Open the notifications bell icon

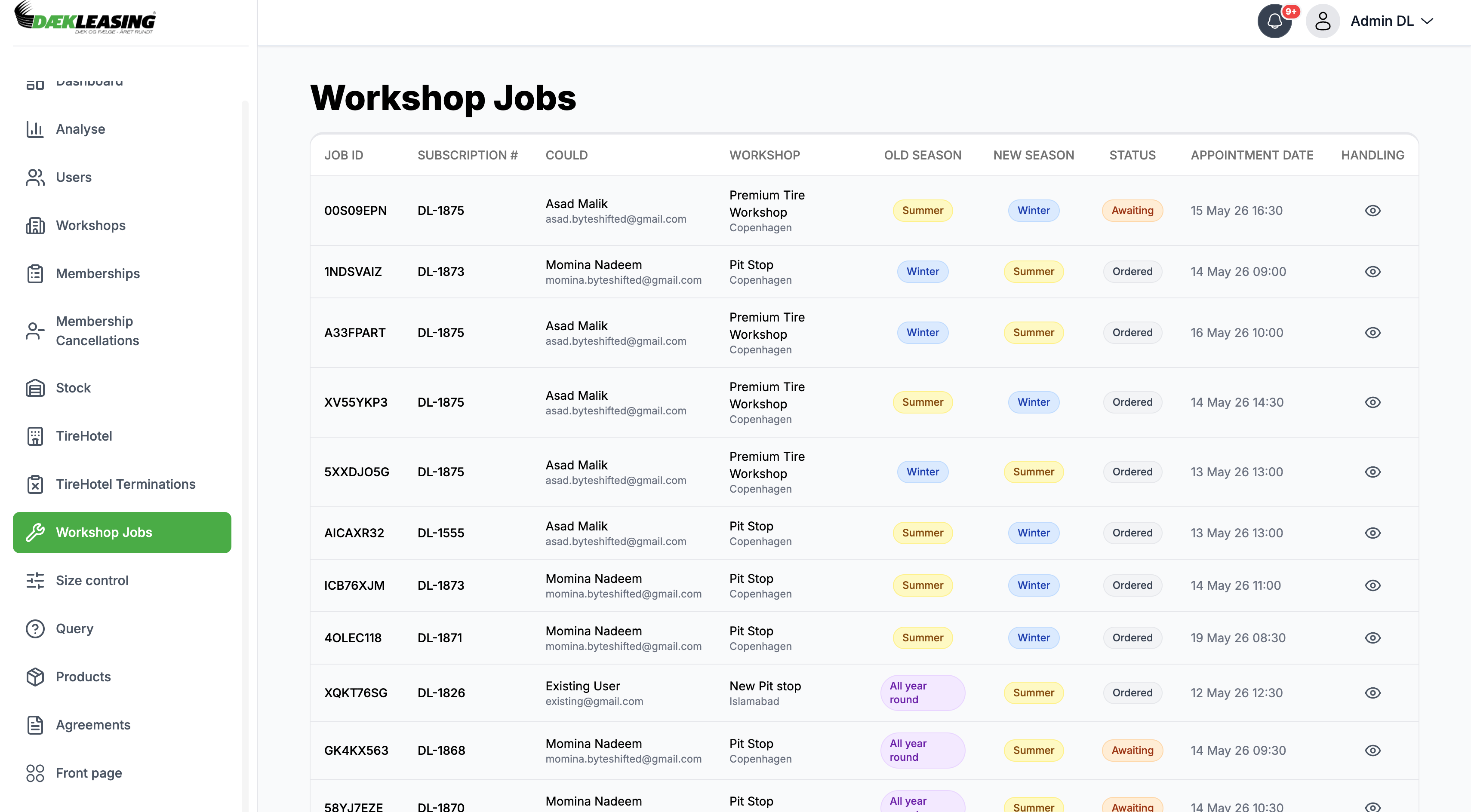click(1274, 21)
